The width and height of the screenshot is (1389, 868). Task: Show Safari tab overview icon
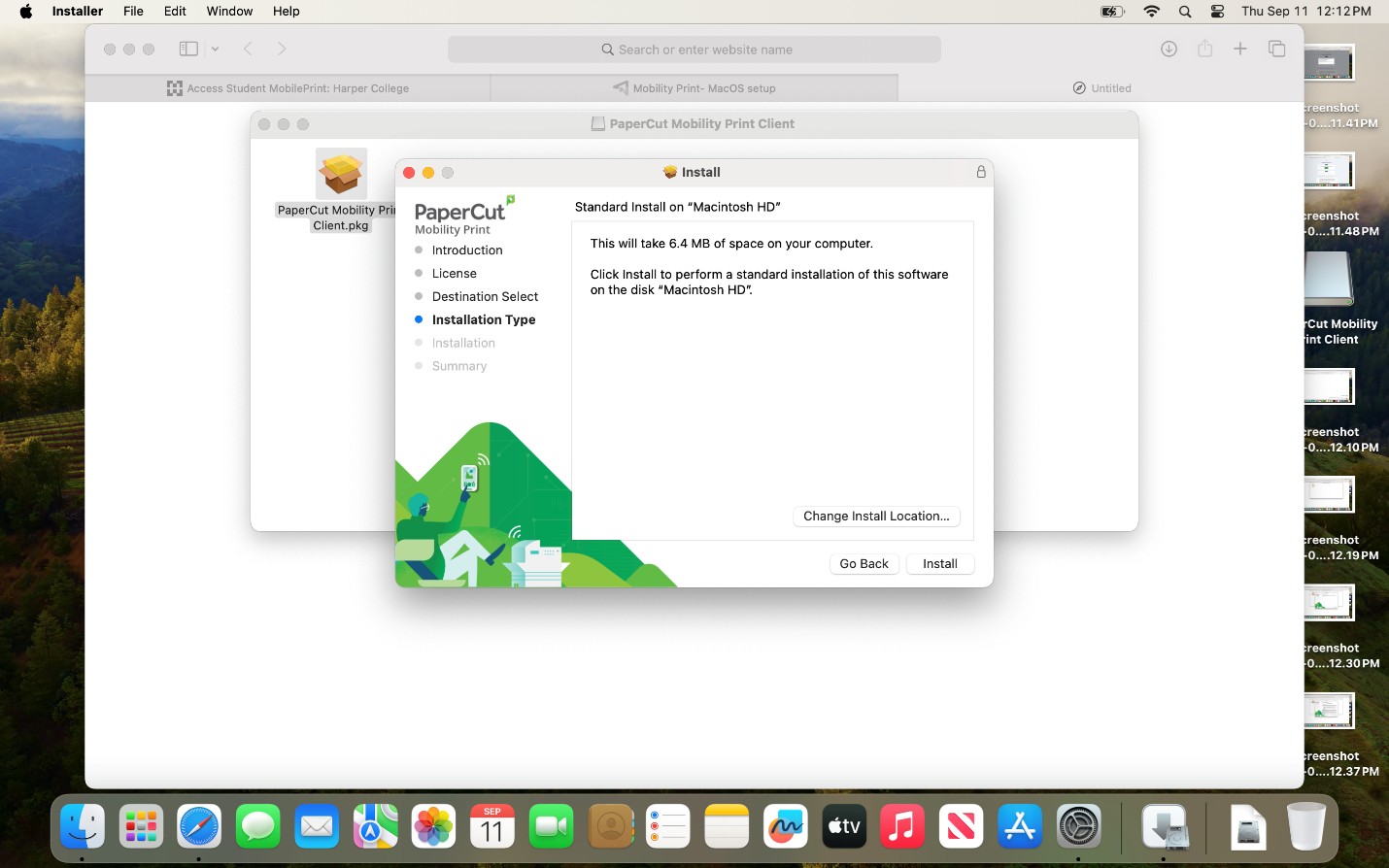(1277, 49)
